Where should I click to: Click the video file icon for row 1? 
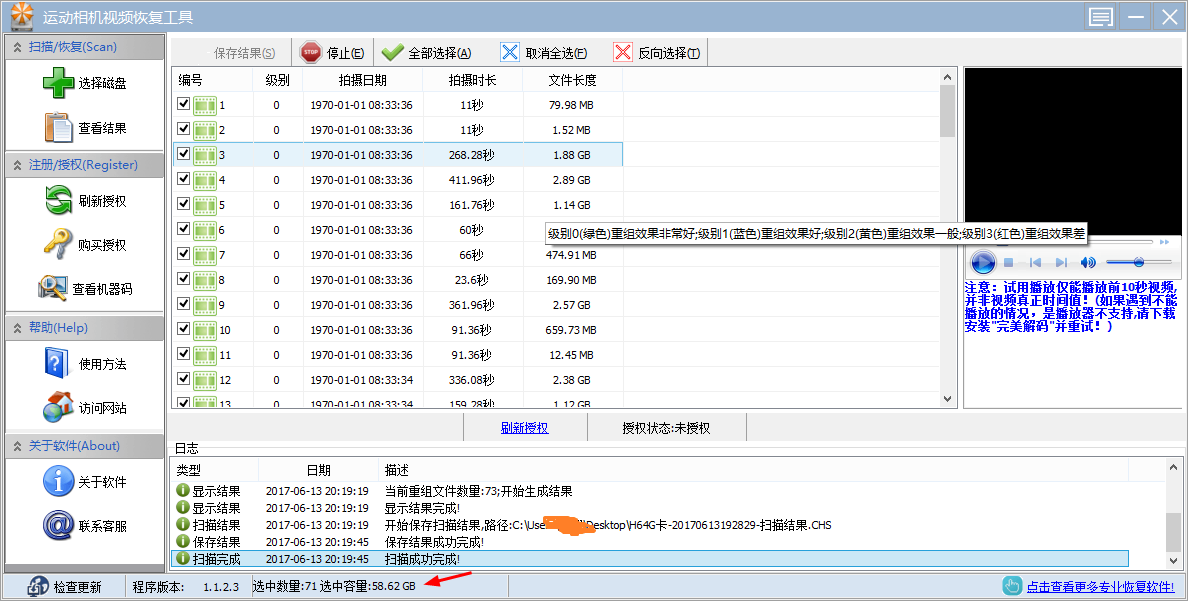(x=205, y=105)
